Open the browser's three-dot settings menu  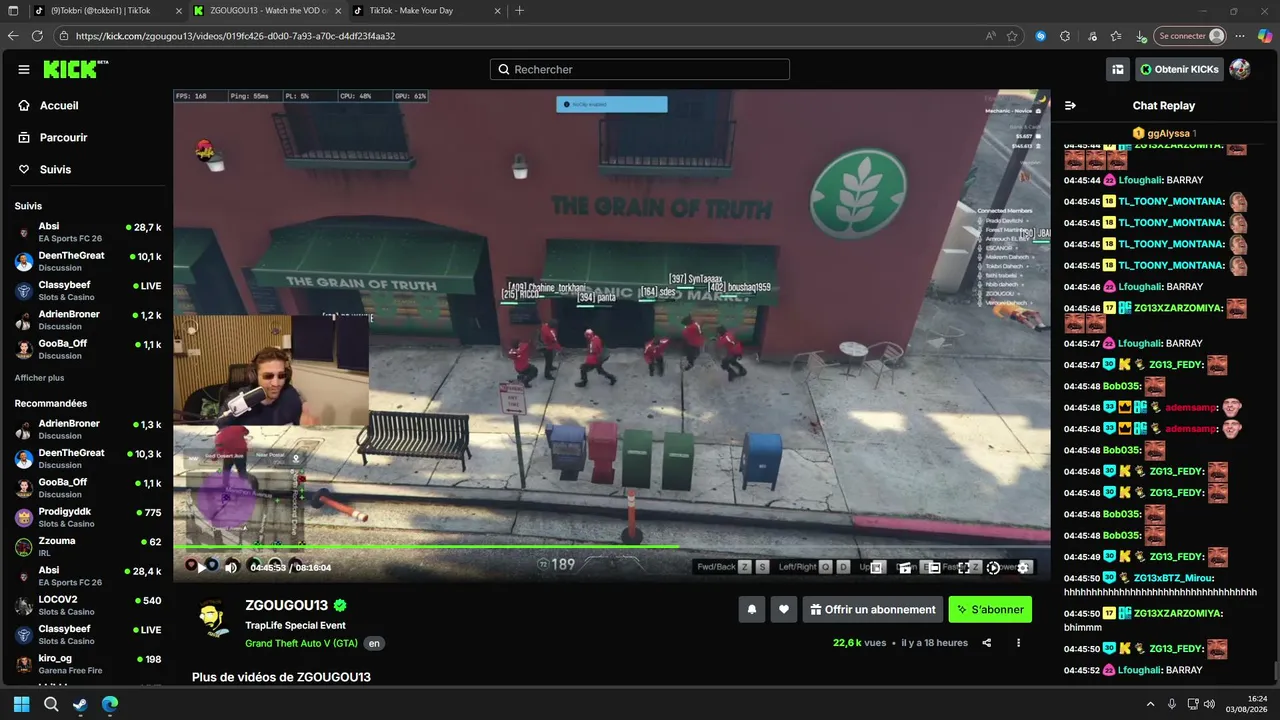tap(1241, 36)
